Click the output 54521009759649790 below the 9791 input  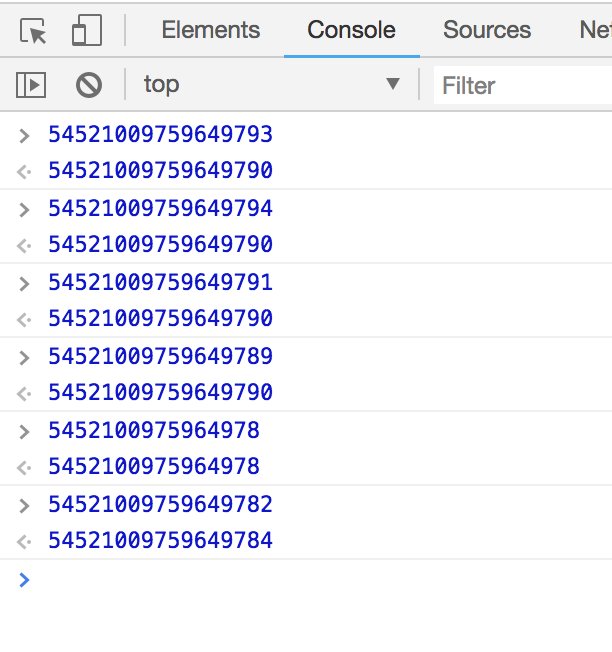(x=160, y=318)
